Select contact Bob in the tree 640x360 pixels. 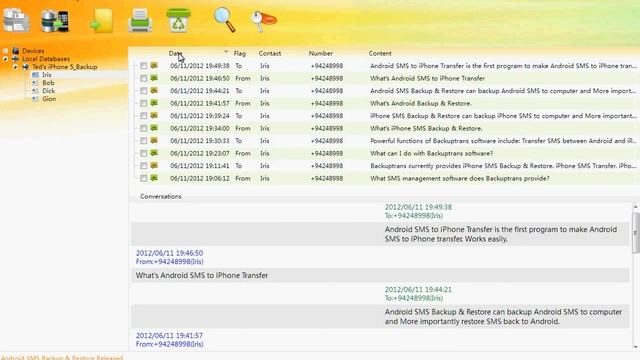click(x=48, y=83)
